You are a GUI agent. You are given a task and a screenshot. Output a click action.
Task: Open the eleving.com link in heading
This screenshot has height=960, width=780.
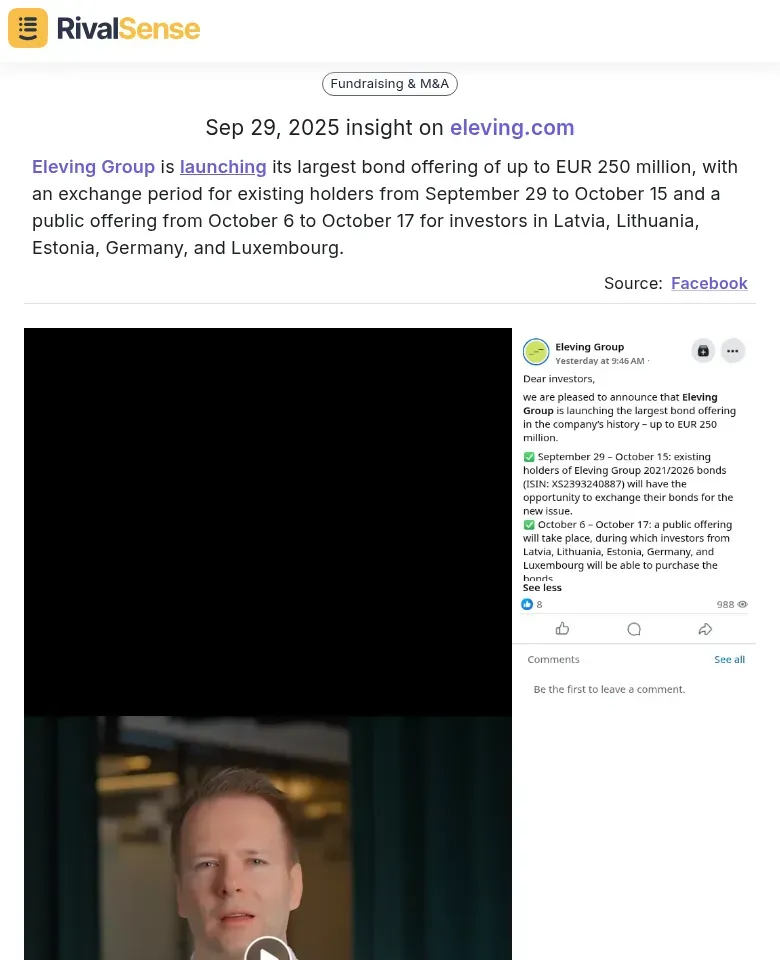[x=512, y=127]
